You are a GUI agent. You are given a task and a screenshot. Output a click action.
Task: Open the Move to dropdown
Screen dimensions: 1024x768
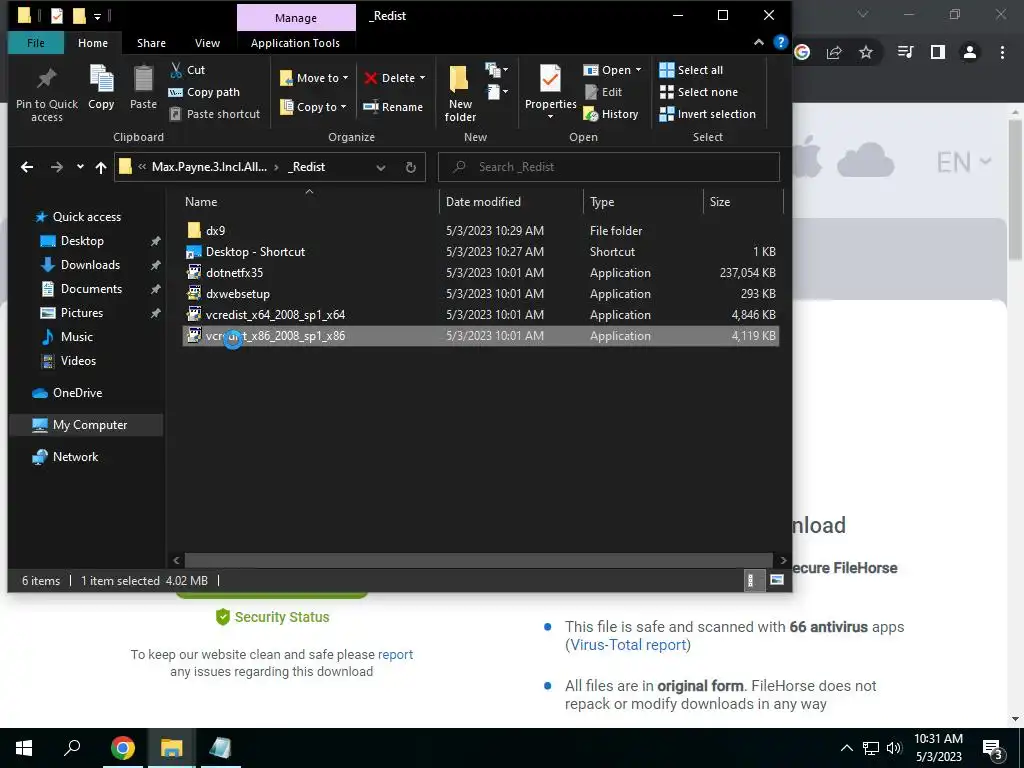(314, 78)
